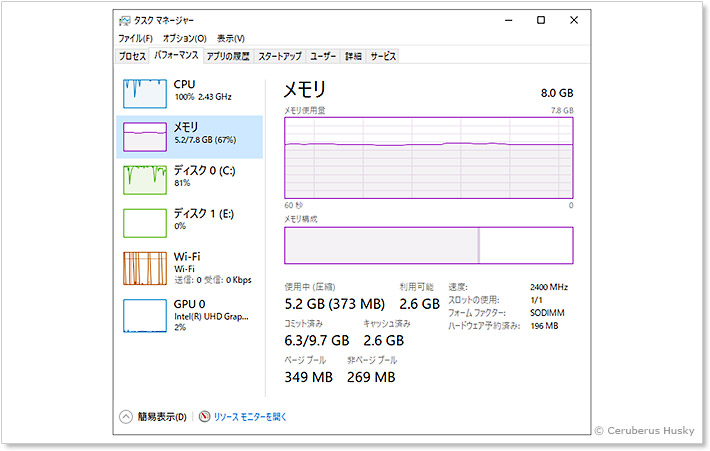Click the Intel(R) UHD Graphics label
The width and height of the screenshot is (710, 451).
tap(211, 317)
